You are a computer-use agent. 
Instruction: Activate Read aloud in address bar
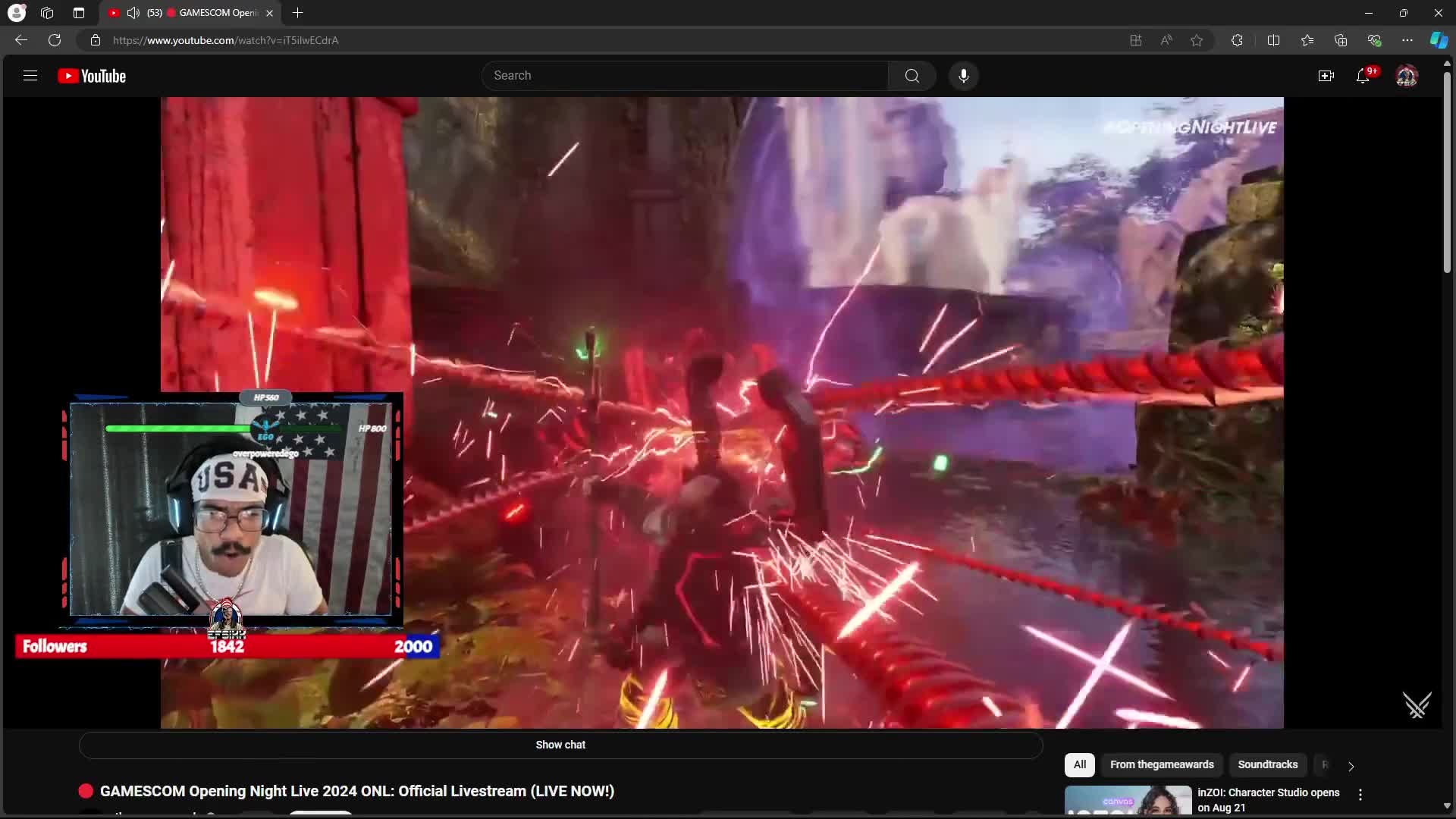[1166, 40]
